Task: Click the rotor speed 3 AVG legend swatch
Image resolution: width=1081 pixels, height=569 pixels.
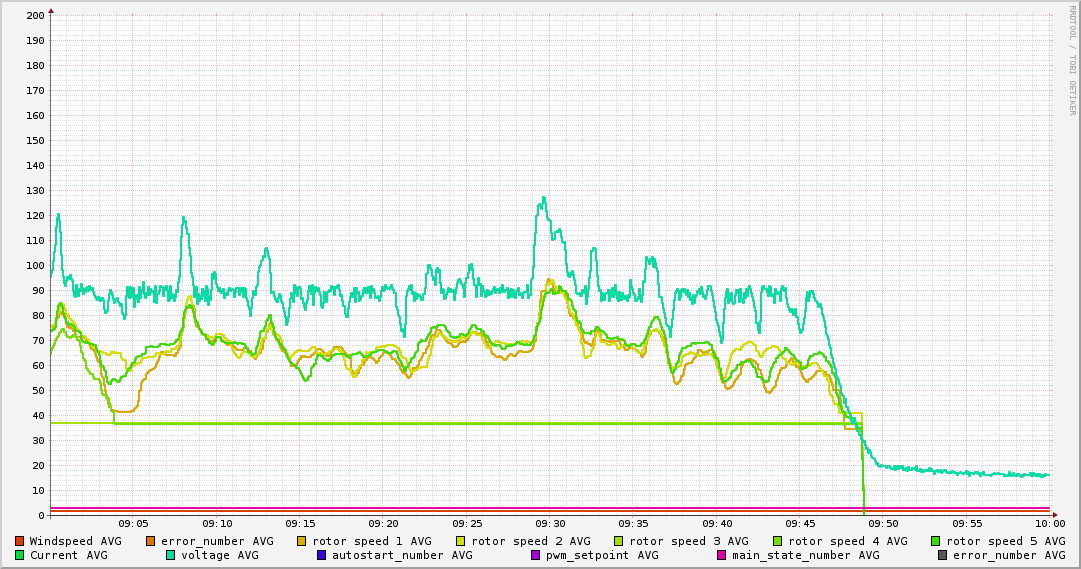Action: [x=619, y=541]
